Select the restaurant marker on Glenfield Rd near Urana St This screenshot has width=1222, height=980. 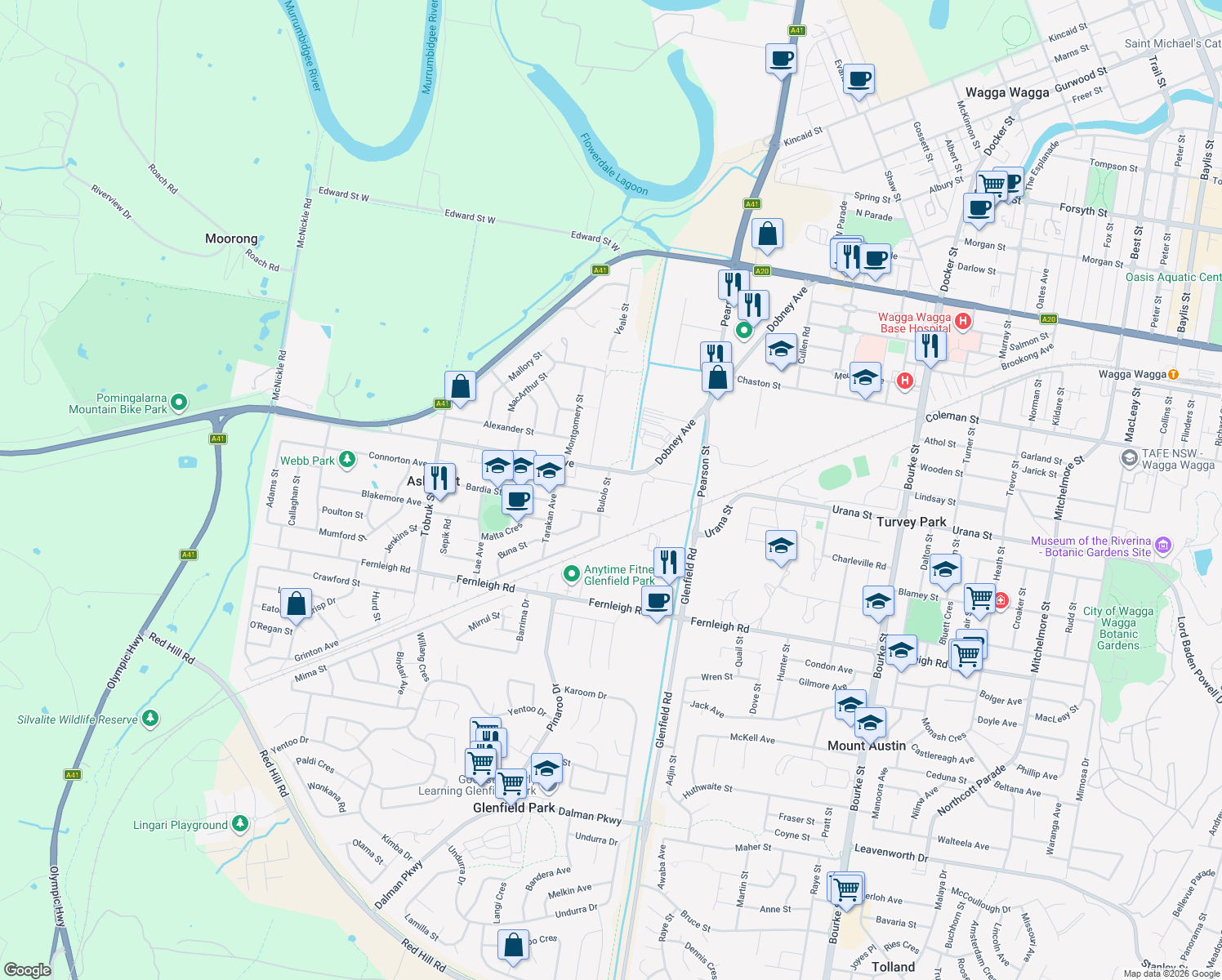(669, 563)
